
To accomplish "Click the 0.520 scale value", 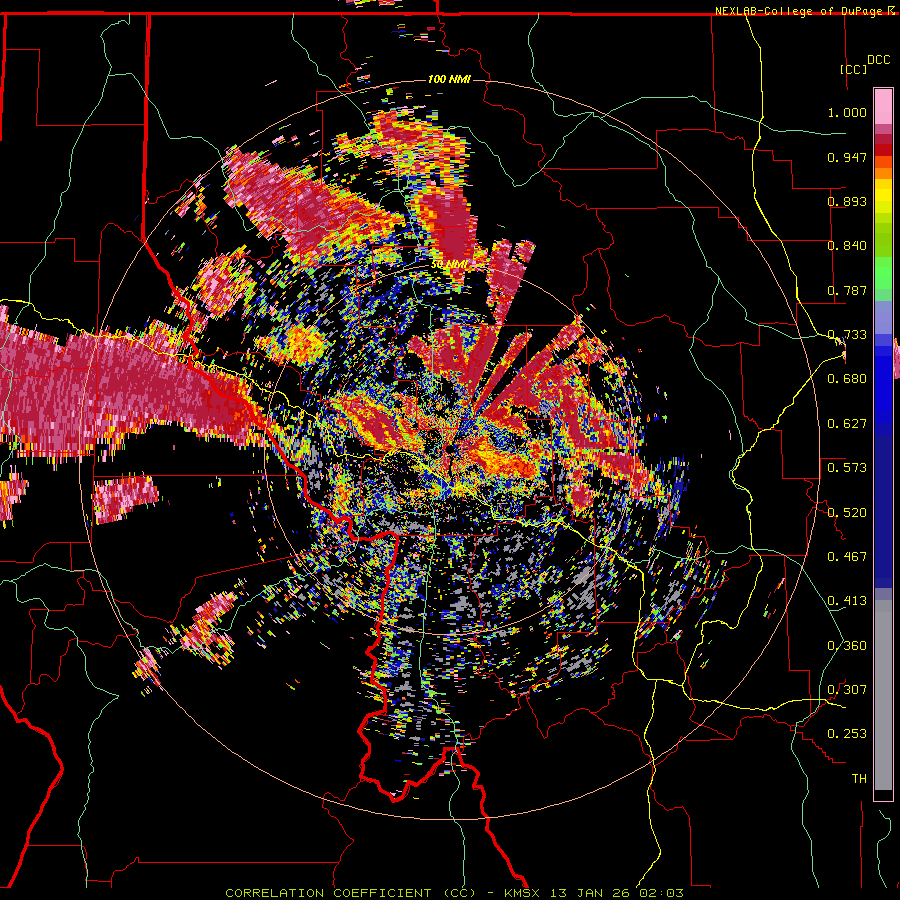I will [847, 513].
